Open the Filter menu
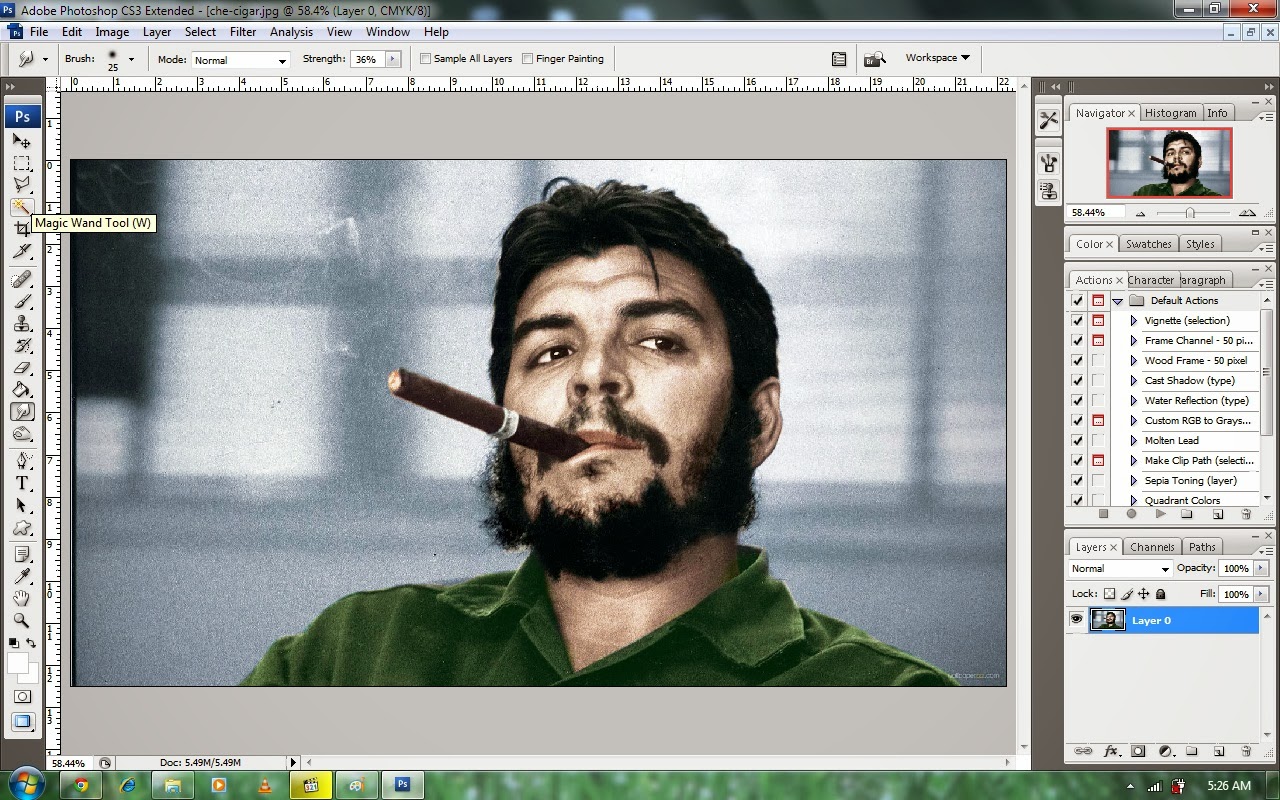Viewport: 1280px width, 800px height. pyautogui.click(x=243, y=32)
